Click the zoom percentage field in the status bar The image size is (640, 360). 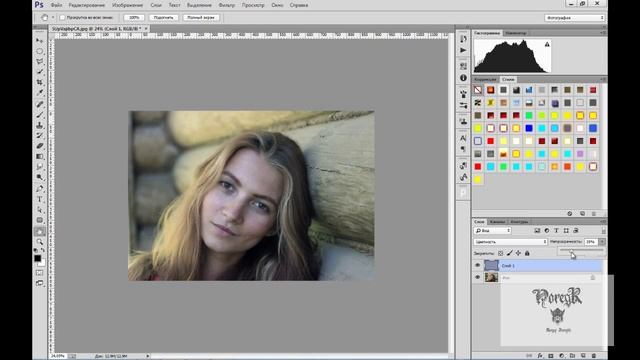click(x=58, y=356)
